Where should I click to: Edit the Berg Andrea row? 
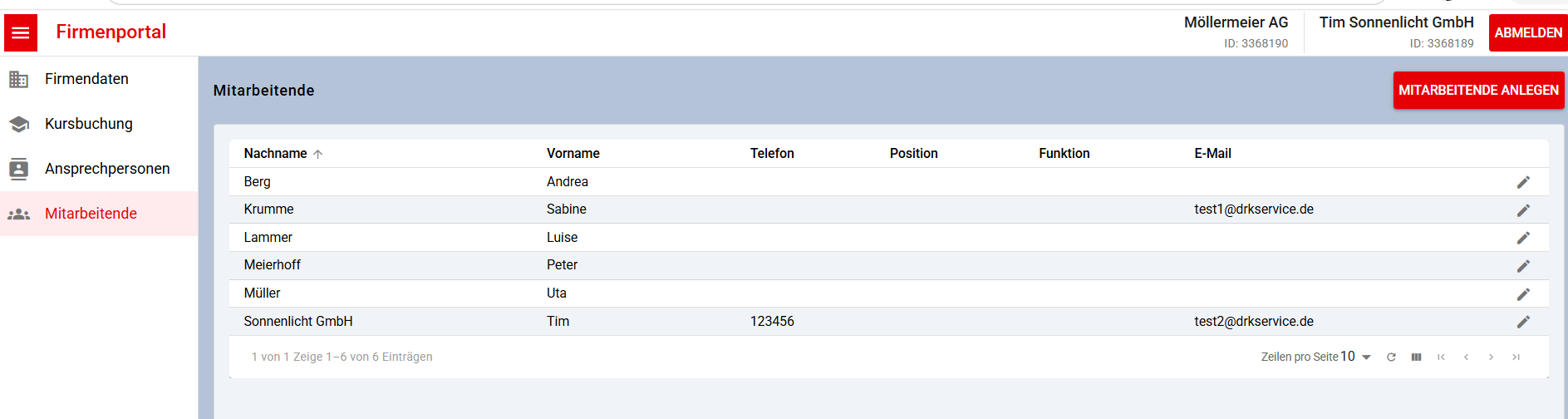click(1523, 182)
